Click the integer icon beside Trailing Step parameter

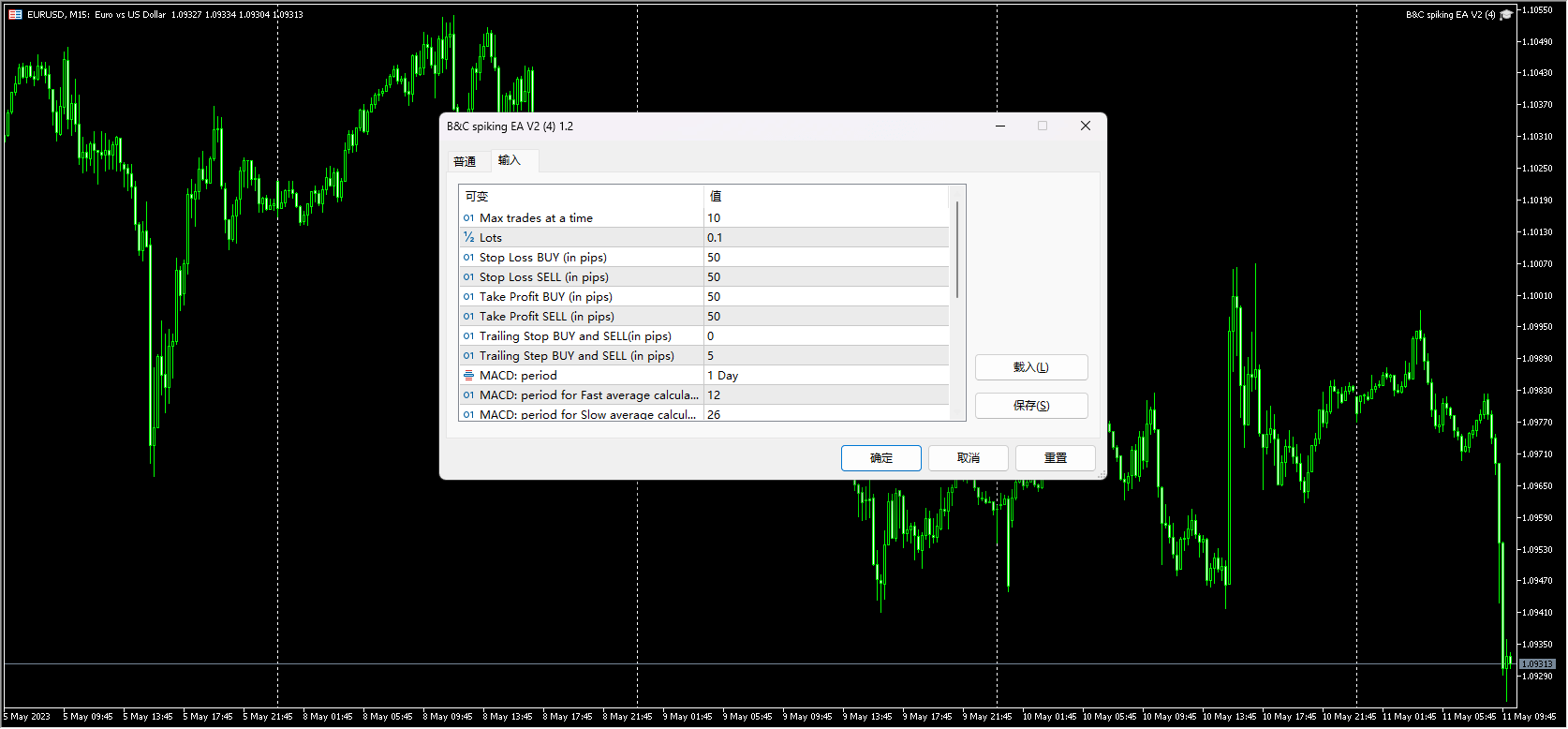click(x=468, y=356)
